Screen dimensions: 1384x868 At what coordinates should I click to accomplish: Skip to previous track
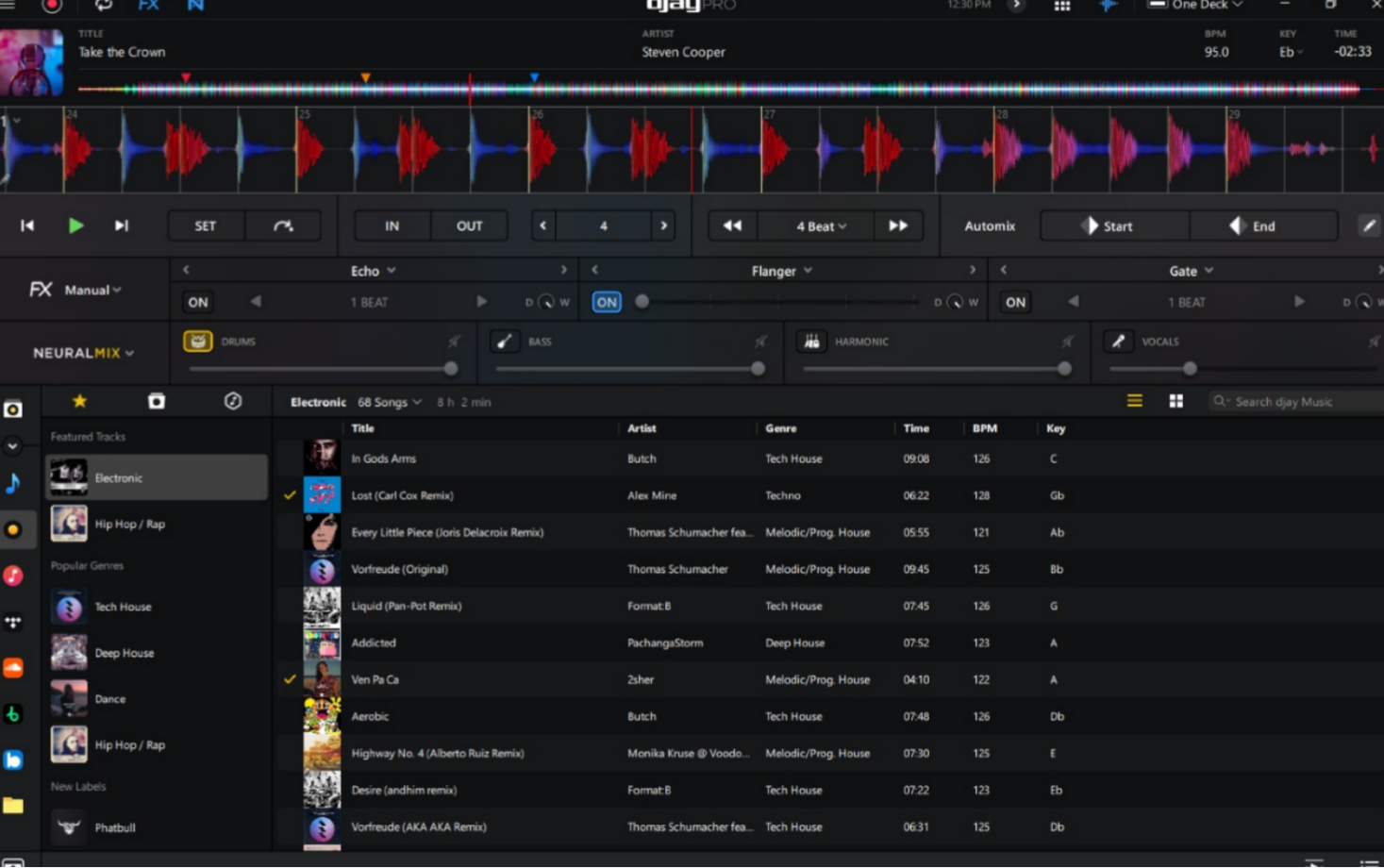27,225
